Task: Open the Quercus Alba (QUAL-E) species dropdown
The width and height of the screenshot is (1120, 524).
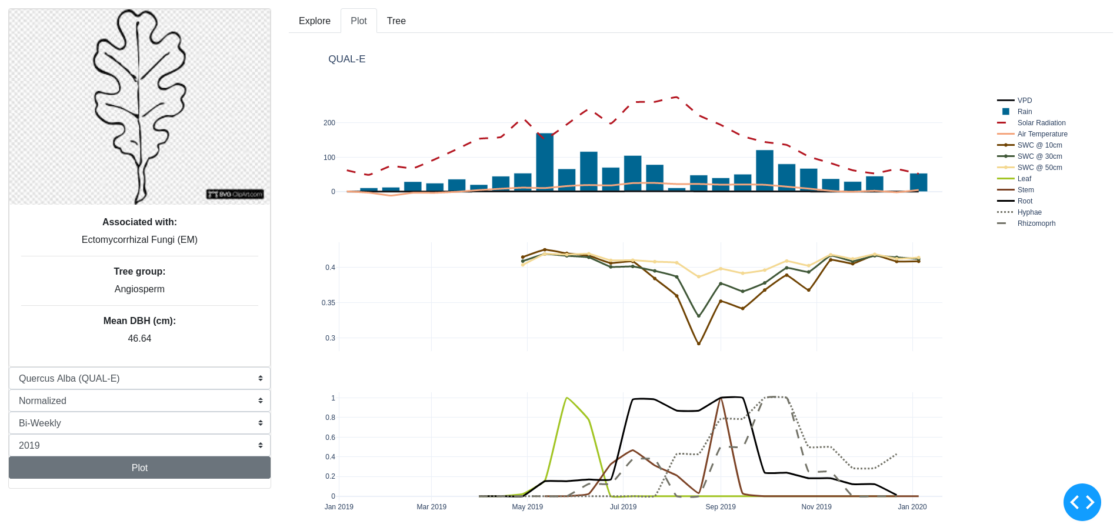Action: [x=139, y=379]
